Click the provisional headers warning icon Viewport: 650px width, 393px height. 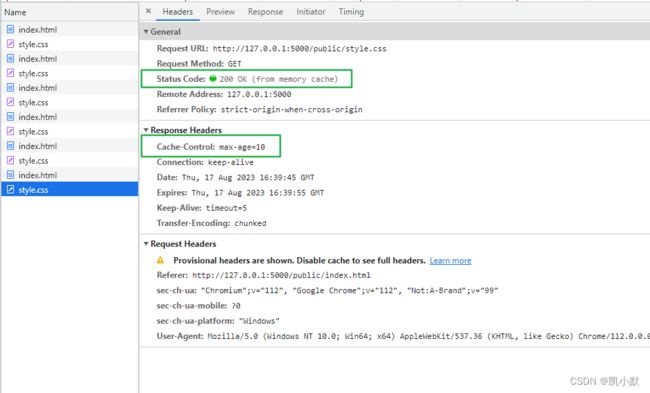(160, 260)
